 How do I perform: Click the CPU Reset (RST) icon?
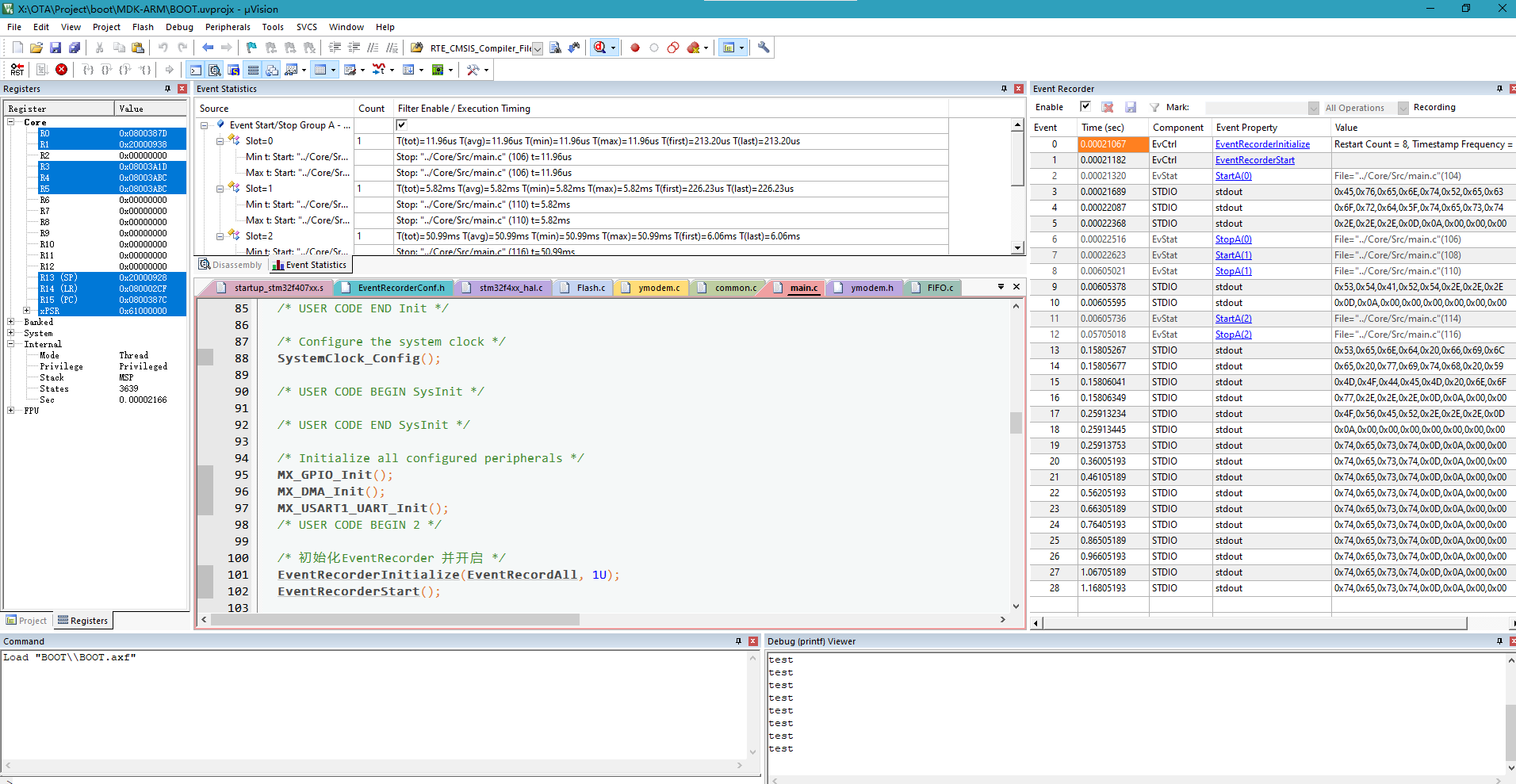point(17,70)
